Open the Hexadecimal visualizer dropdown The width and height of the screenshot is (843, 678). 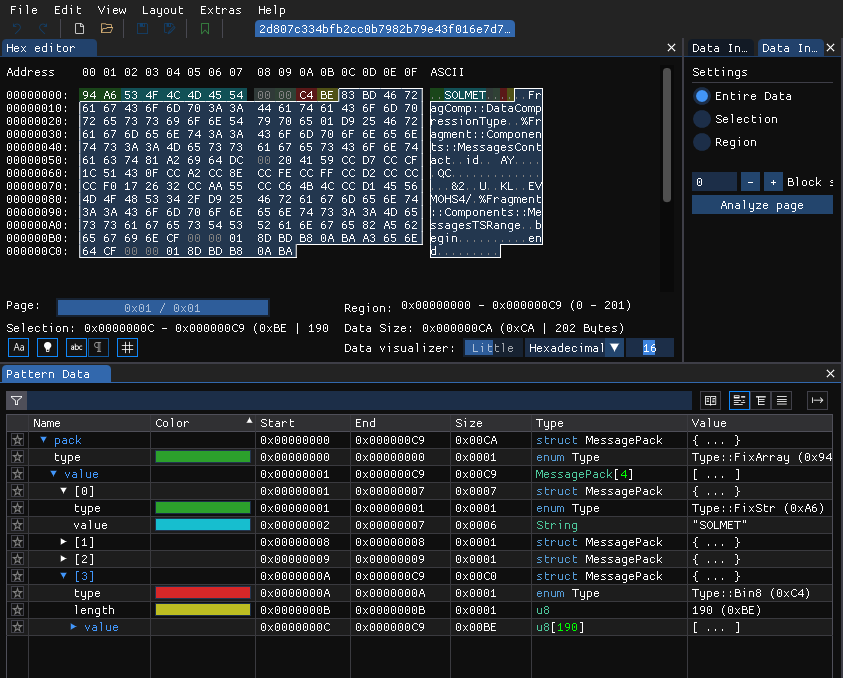pos(575,348)
